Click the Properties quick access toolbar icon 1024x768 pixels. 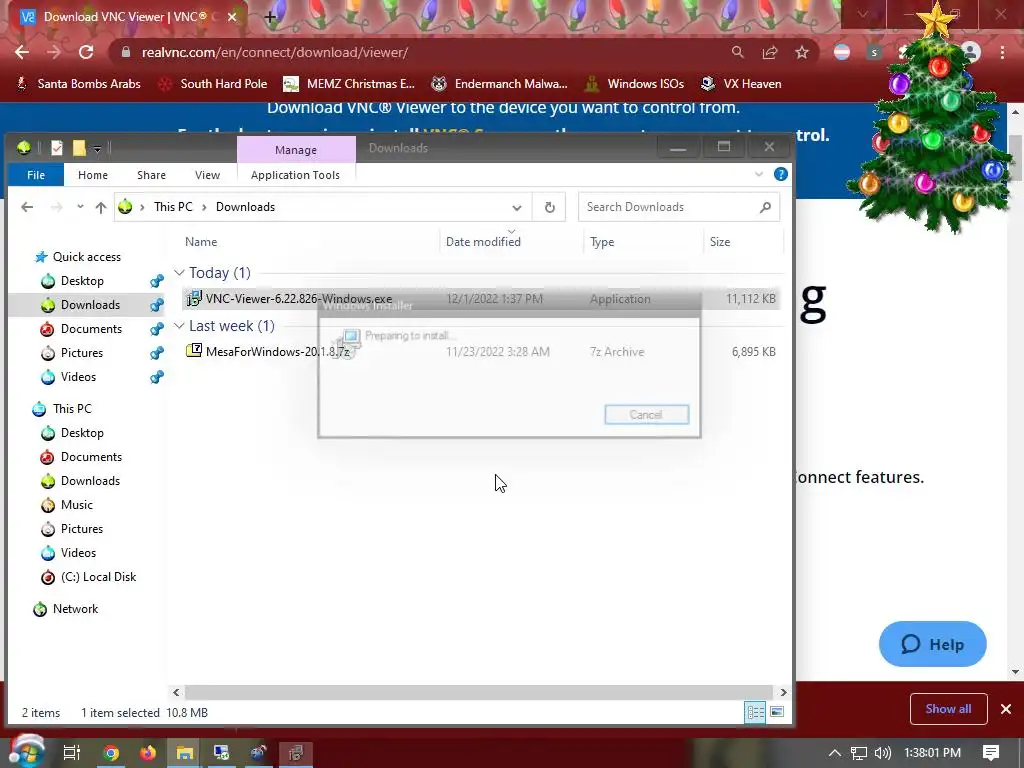coord(57,148)
